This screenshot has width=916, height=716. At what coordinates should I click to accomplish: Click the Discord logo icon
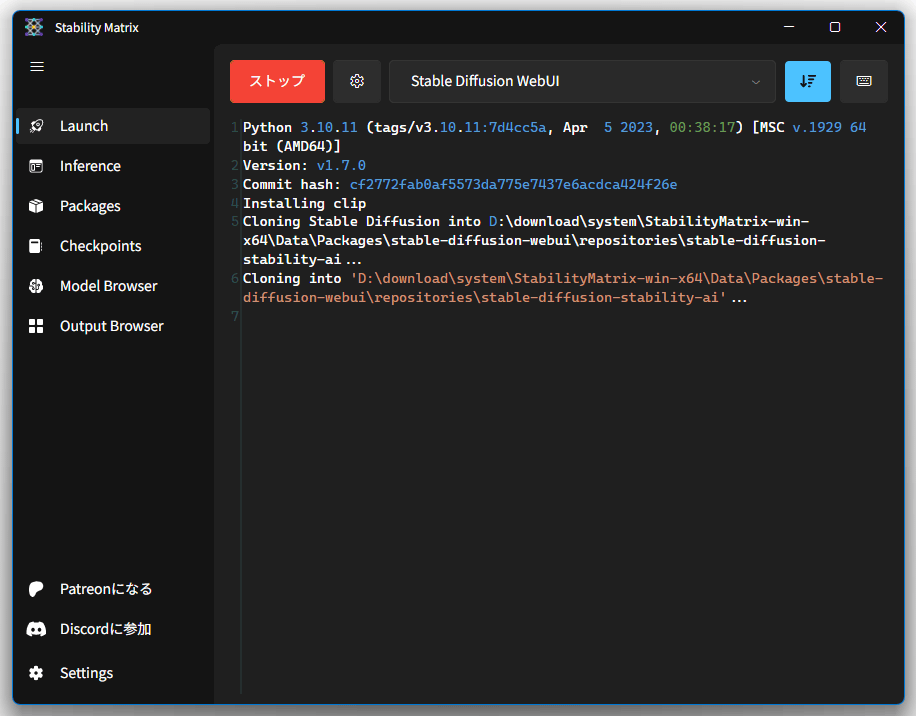36,629
